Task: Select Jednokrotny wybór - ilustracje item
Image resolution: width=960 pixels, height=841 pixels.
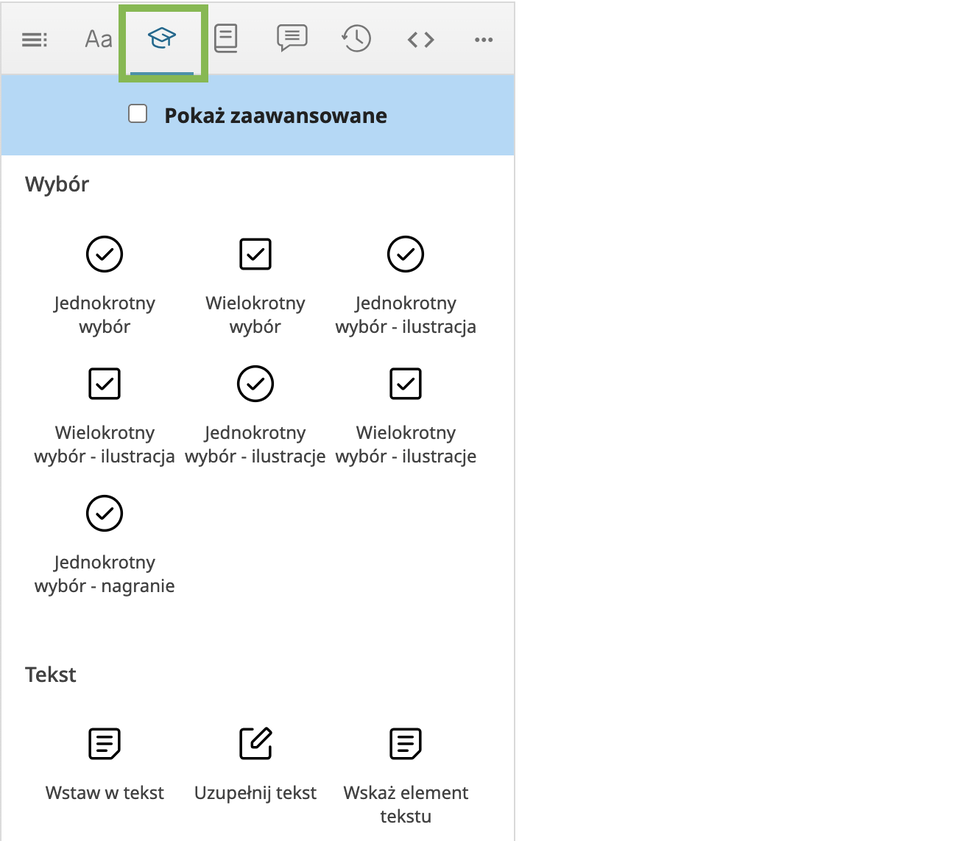Action: point(255,384)
